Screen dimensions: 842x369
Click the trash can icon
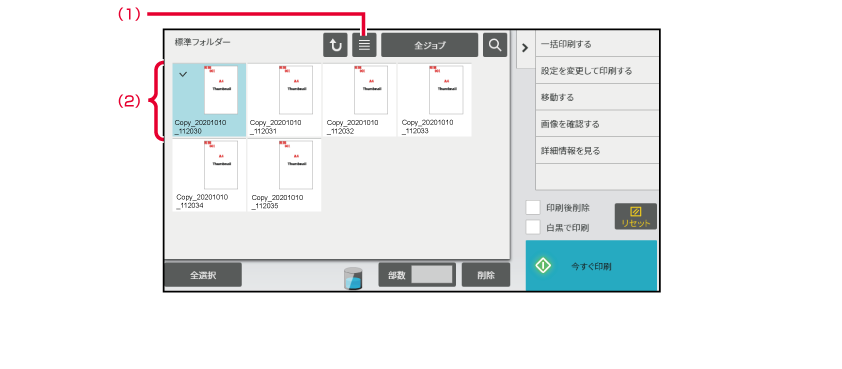[x=353, y=278]
